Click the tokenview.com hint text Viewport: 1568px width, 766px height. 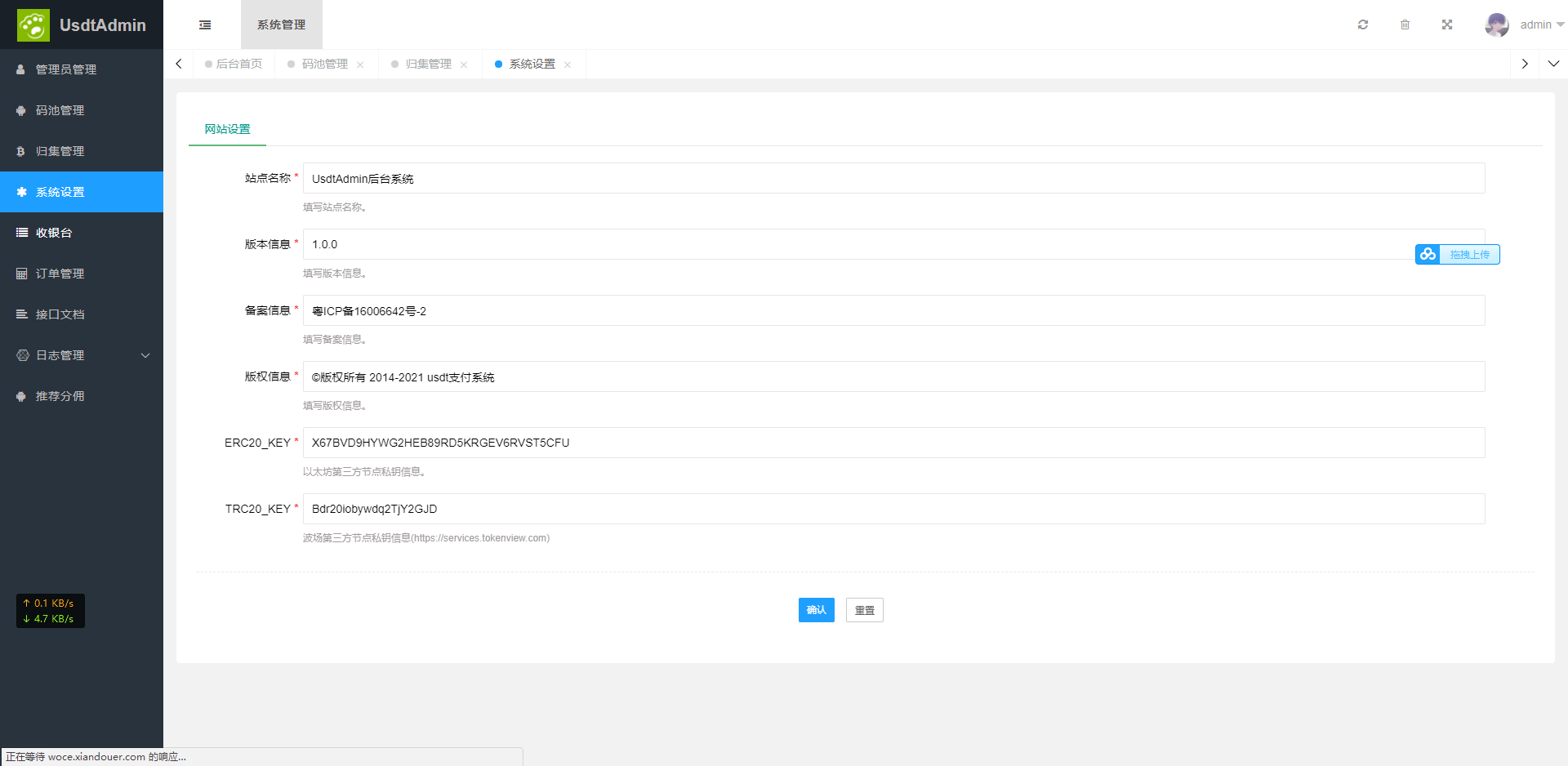[x=426, y=538]
